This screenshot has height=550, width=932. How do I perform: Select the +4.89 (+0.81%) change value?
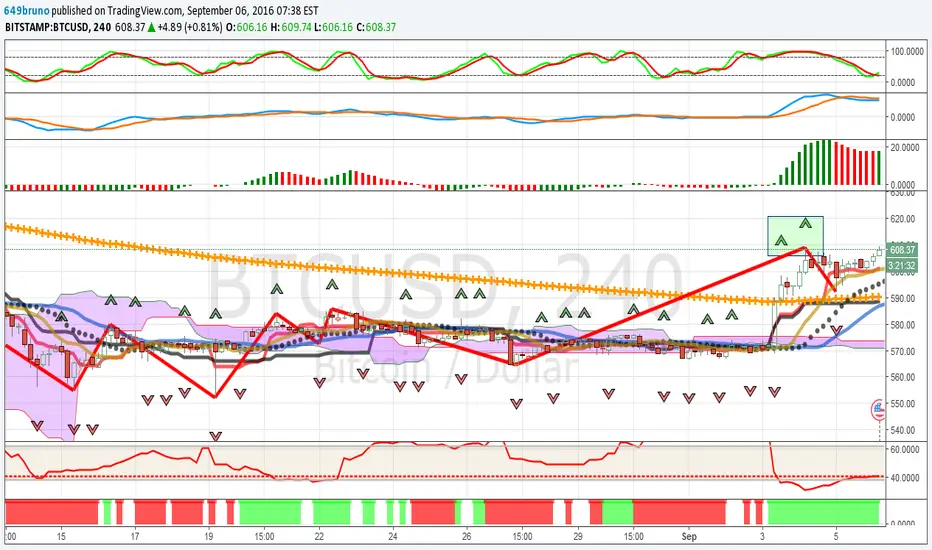pyautogui.click(x=190, y=27)
